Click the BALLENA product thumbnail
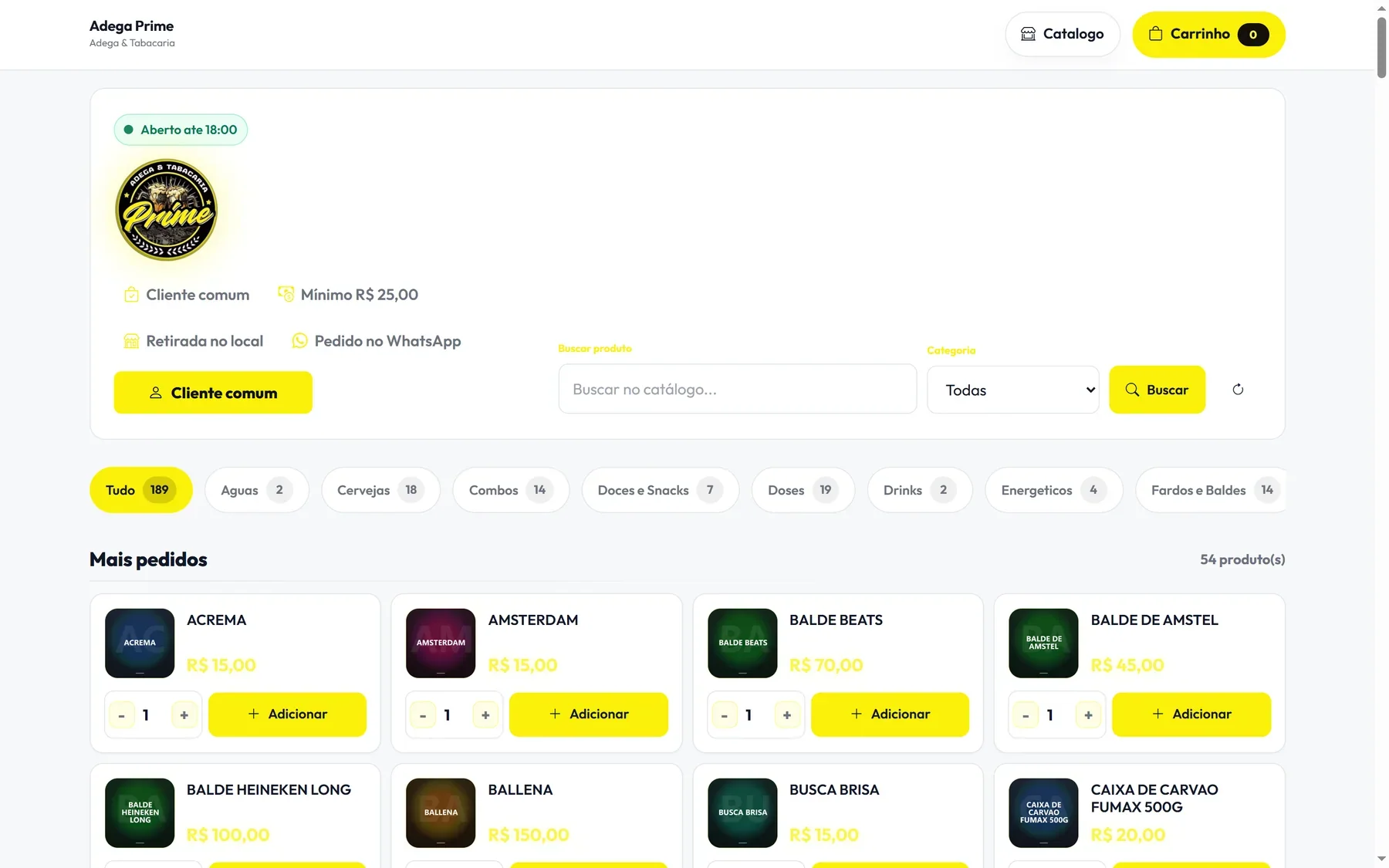 (x=441, y=812)
